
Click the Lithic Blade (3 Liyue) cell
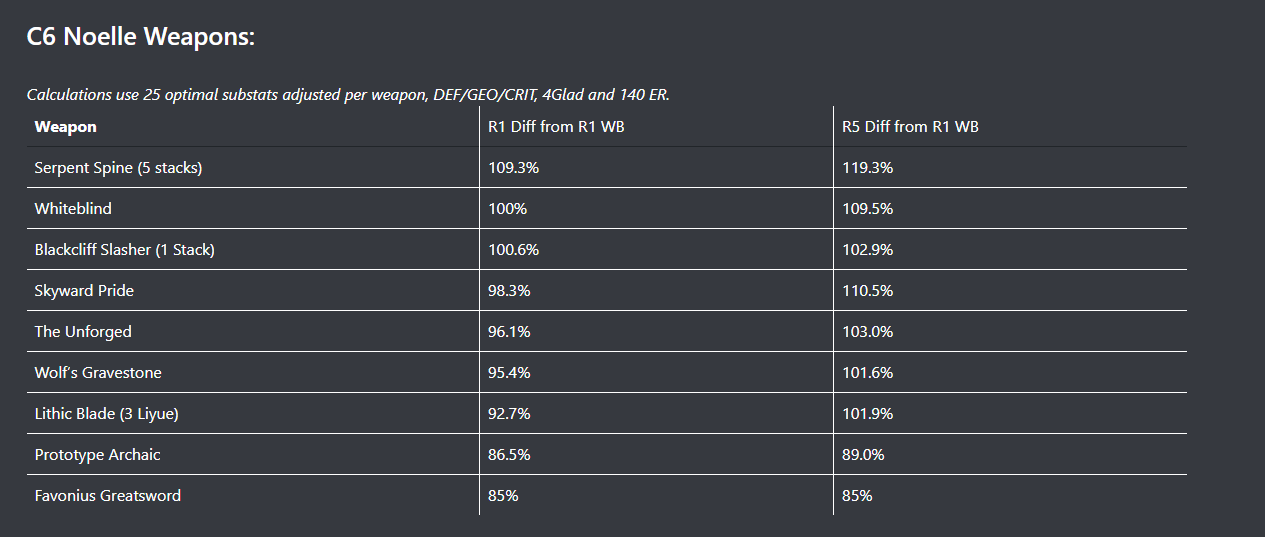(x=107, y=414)
